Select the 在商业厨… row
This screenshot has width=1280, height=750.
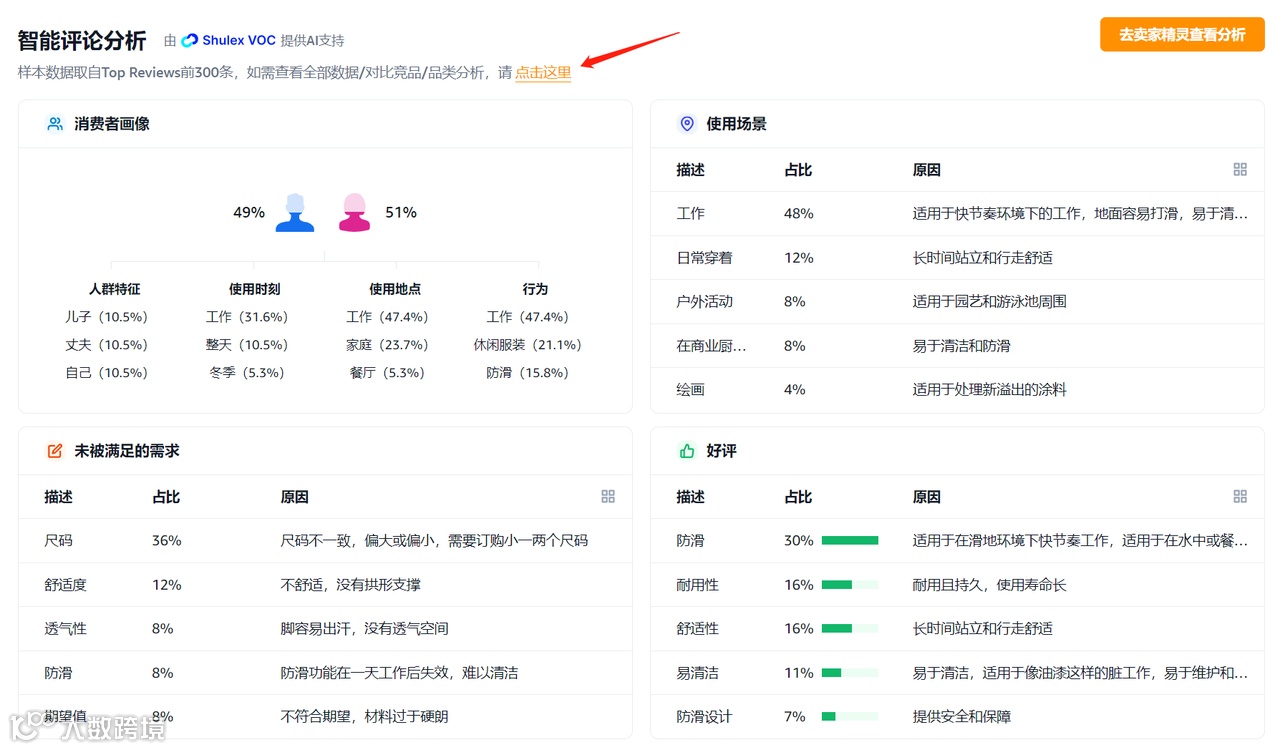point(957,345)
